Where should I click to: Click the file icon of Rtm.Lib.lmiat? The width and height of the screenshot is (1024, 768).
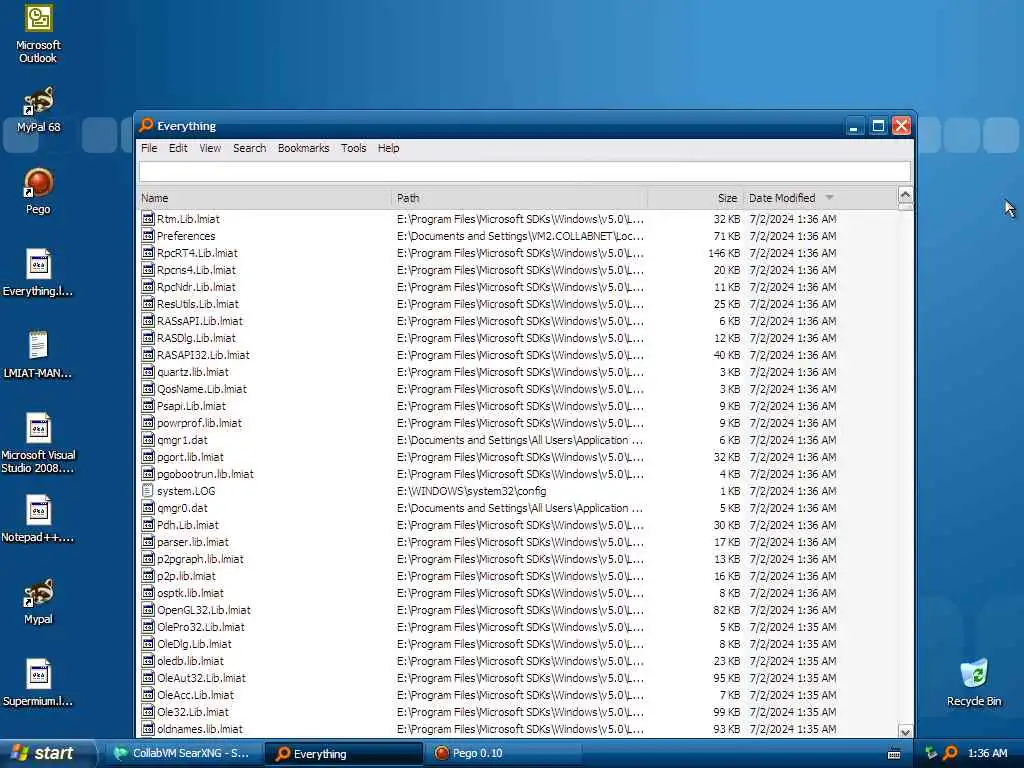point(148,219)
